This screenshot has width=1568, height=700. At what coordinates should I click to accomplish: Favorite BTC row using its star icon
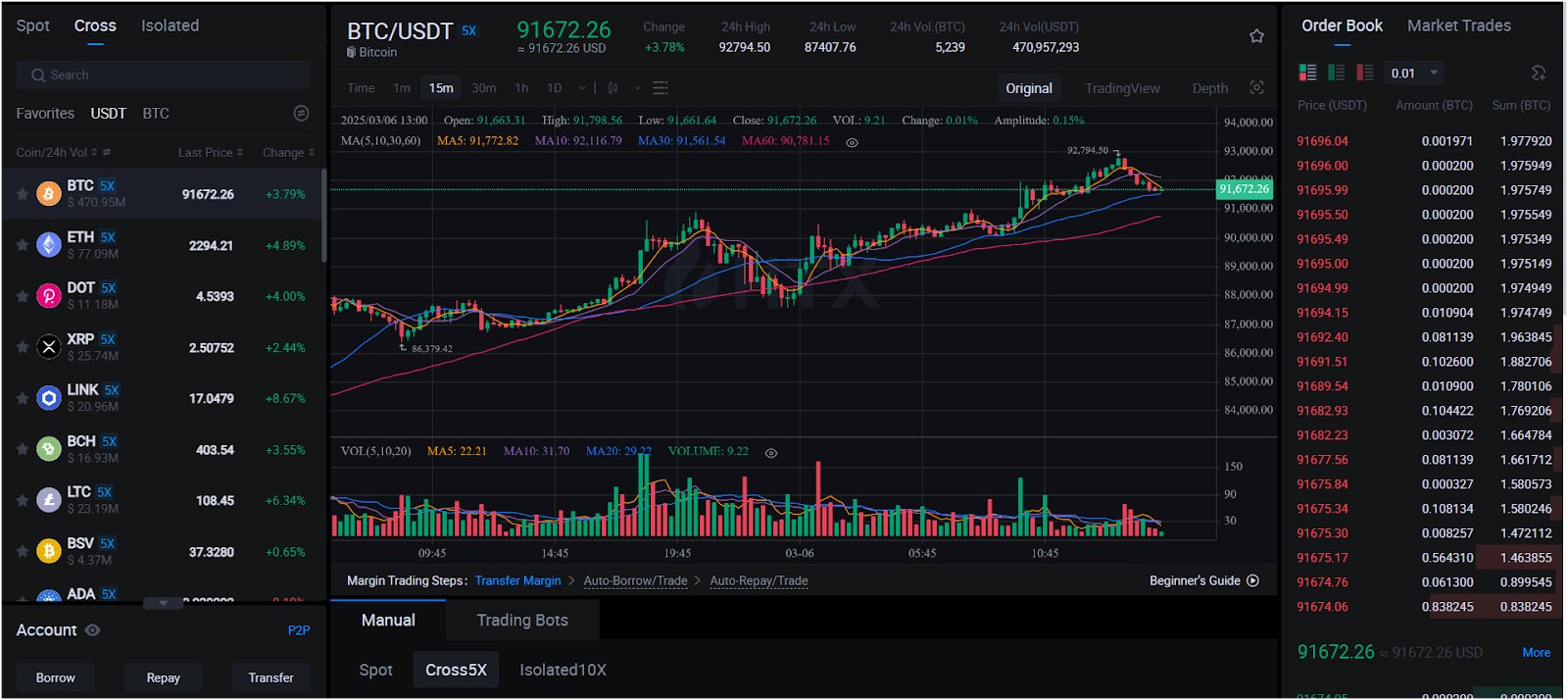(x=23, y=194)
